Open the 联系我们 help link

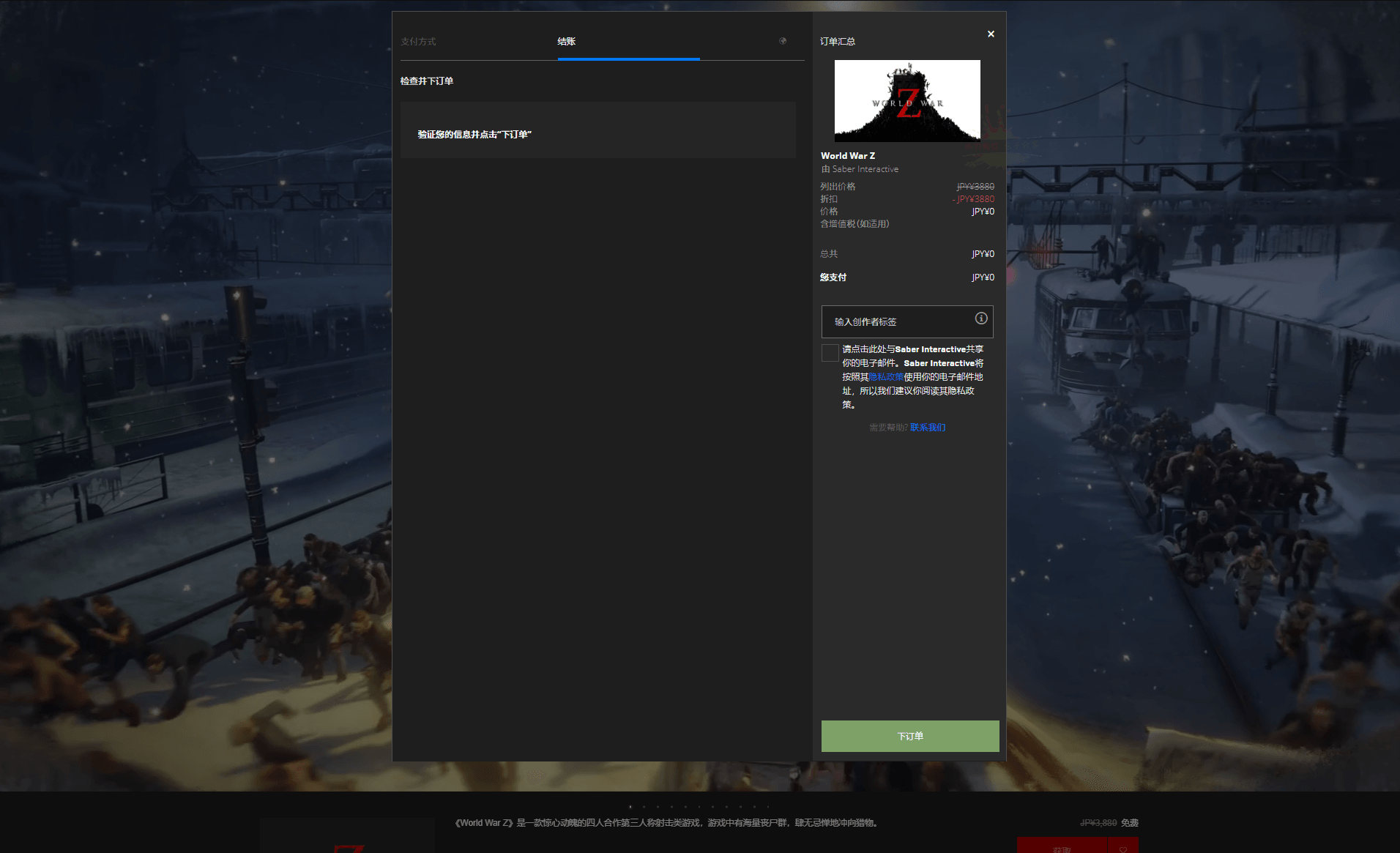click(927, 428)
